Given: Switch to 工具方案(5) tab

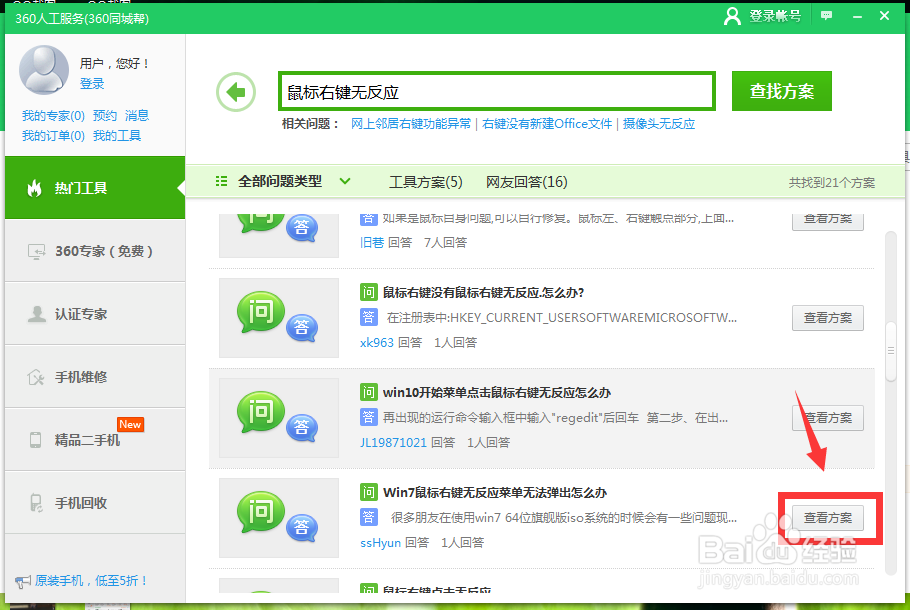Looking at the screenshot, I should [x=425, y=182].
